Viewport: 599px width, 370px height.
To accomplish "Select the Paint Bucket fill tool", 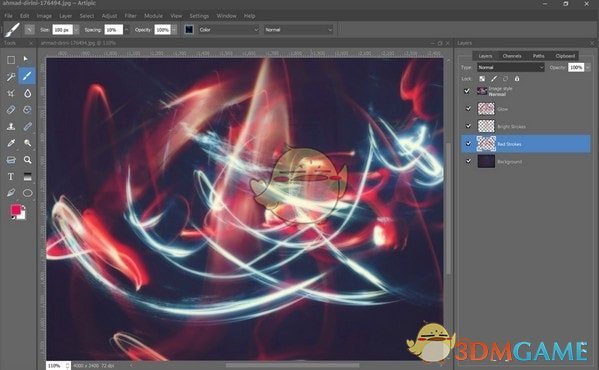I will [x=11, y=160].
